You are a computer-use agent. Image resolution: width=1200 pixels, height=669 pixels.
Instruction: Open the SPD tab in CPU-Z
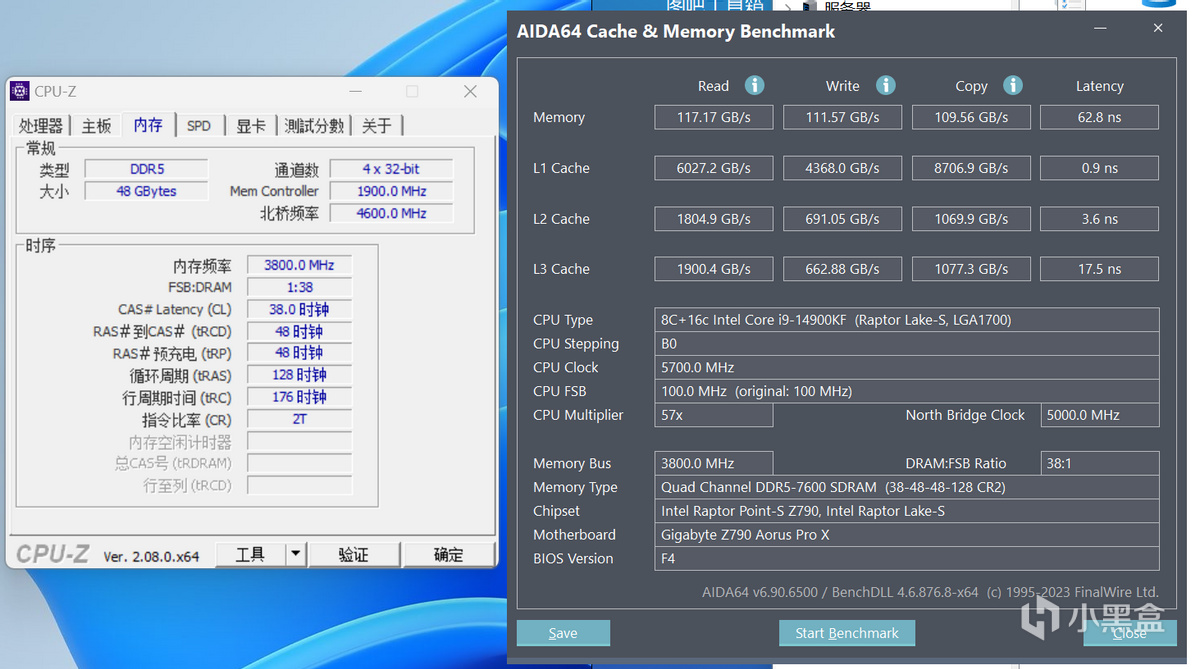pyautogui.click(x=199, y=125)
